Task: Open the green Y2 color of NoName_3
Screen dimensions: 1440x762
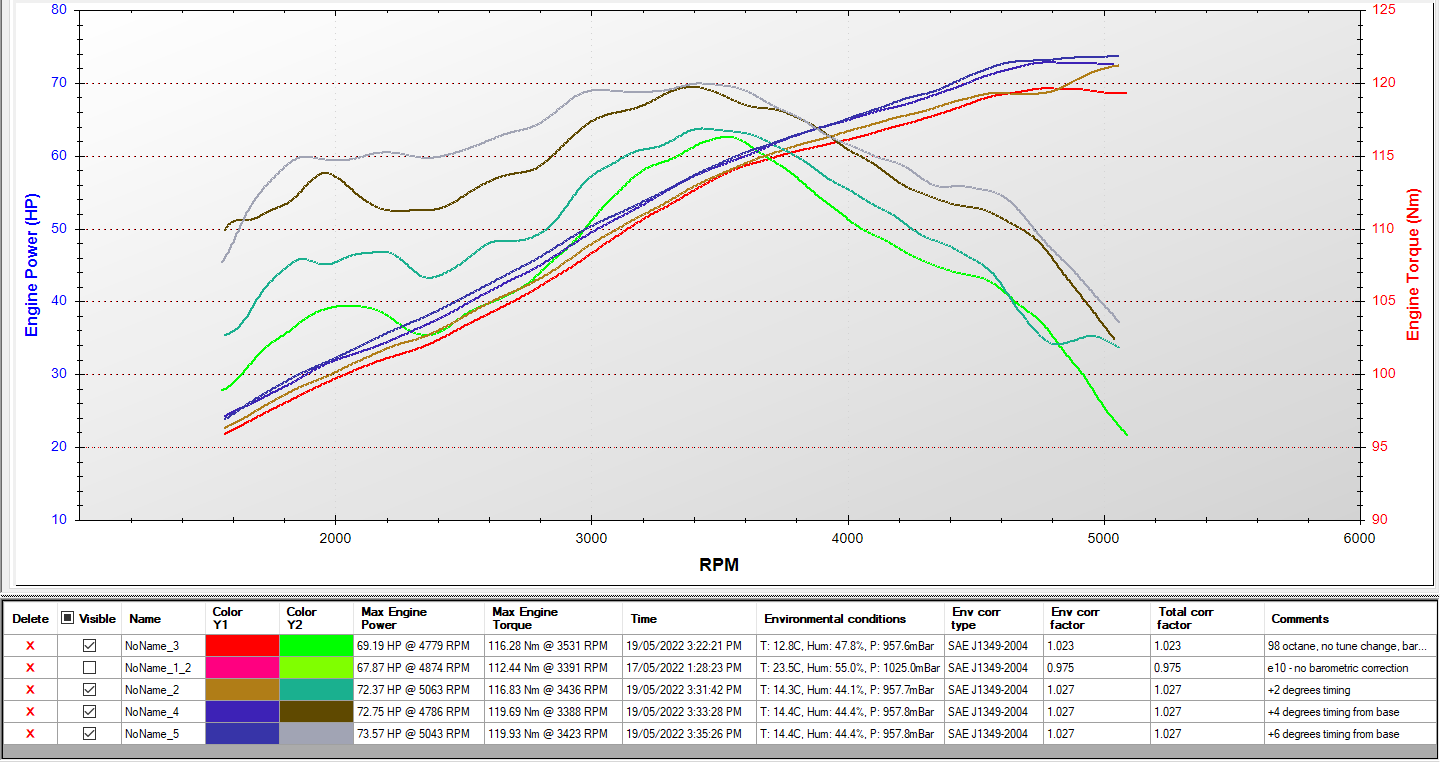Action: click(317, 646)
